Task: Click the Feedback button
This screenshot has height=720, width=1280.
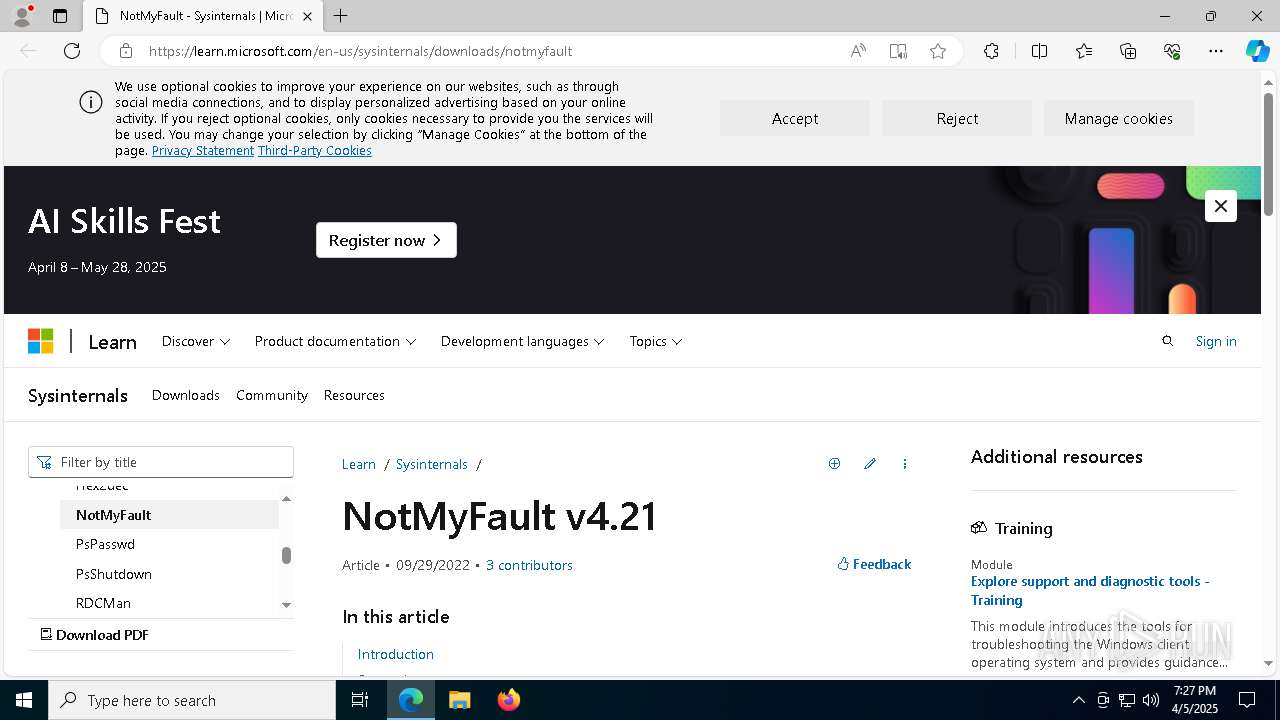Action: (874, 564)
